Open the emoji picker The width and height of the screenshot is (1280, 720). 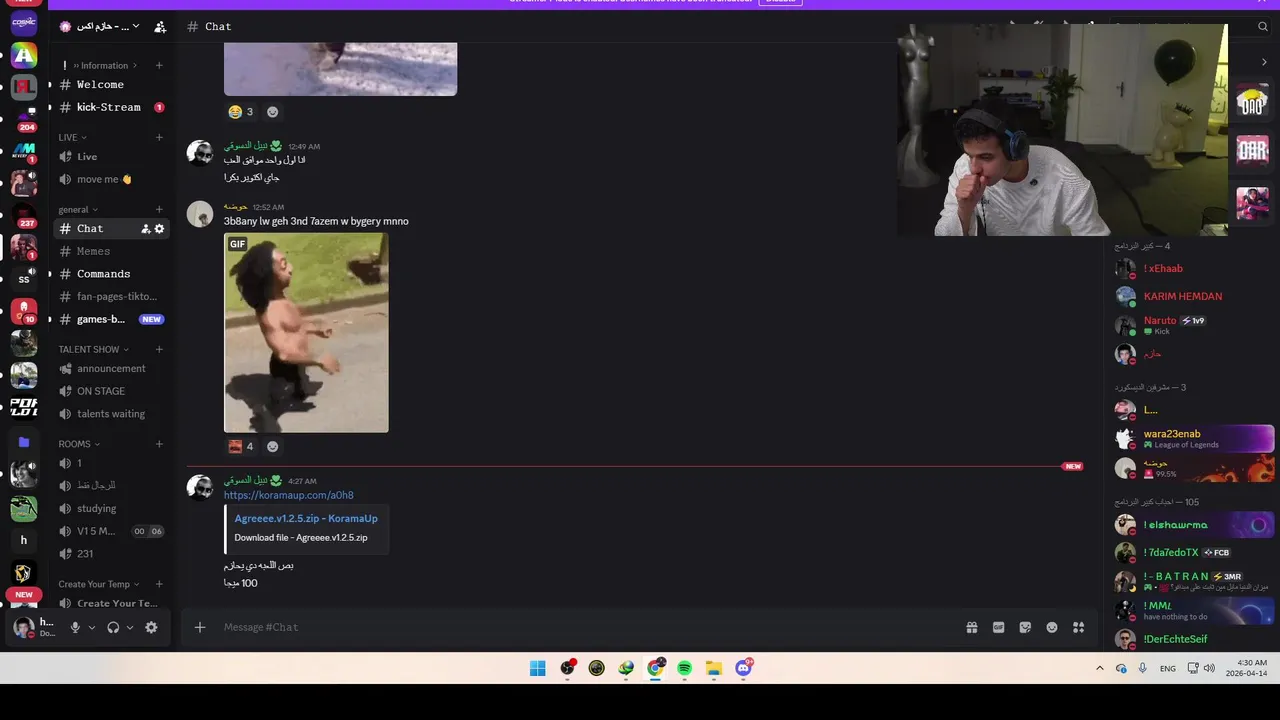point(1052,628)
